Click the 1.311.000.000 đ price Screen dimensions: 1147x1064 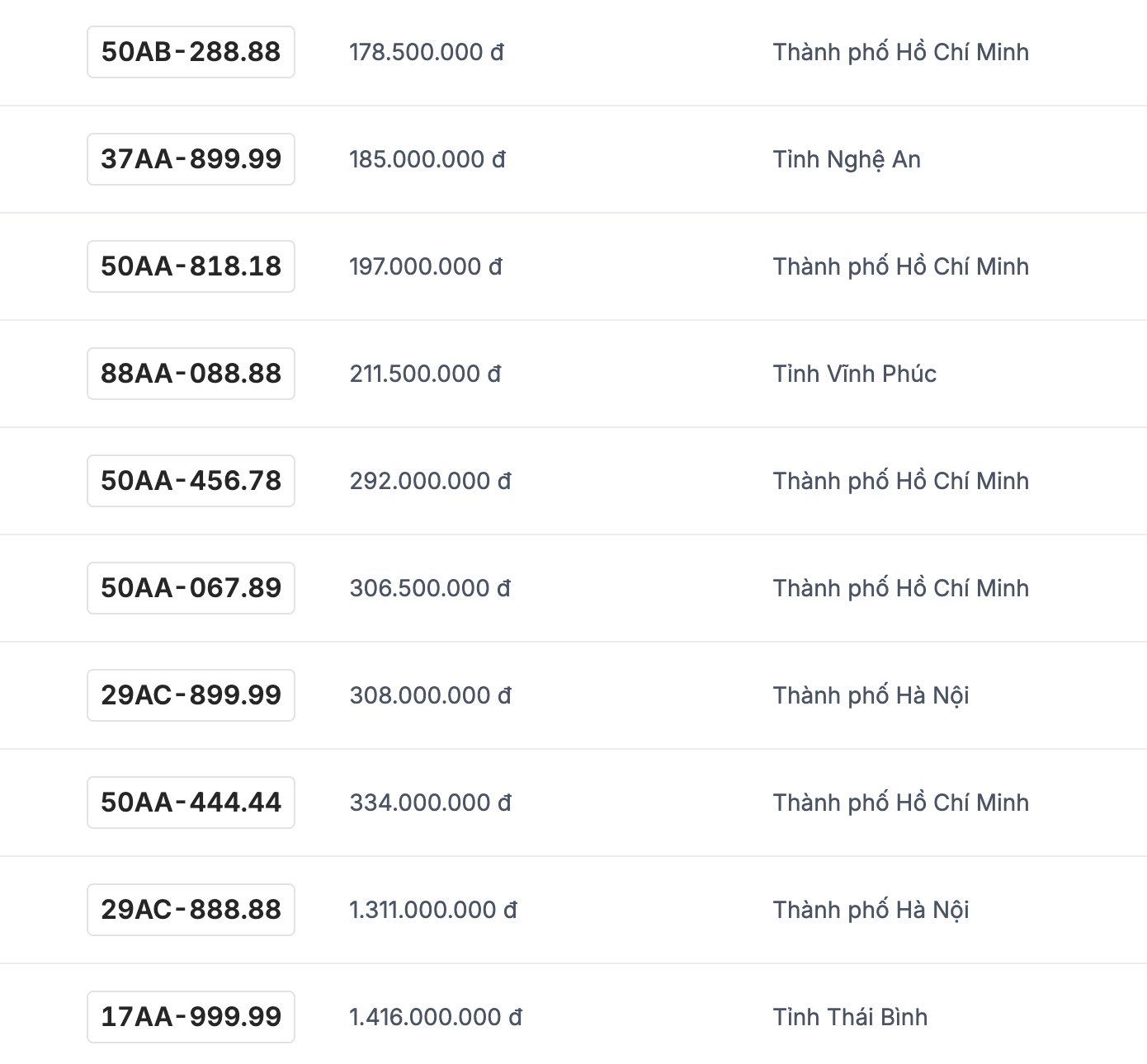click(432, 910)
